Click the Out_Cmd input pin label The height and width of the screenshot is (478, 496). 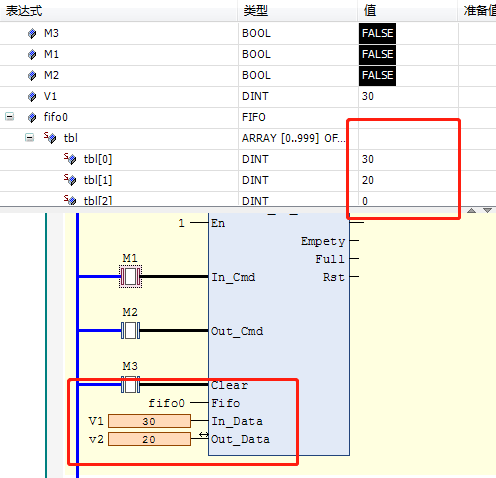coord(237,331)
